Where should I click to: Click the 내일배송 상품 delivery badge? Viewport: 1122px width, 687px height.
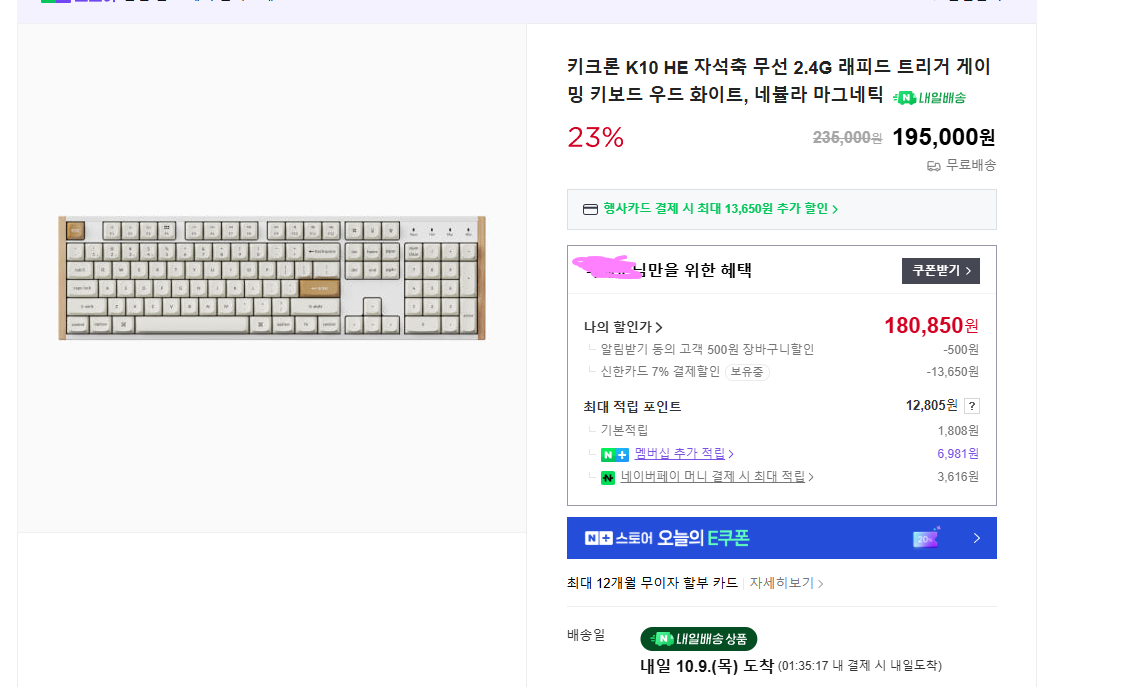(x=699, y=639)
